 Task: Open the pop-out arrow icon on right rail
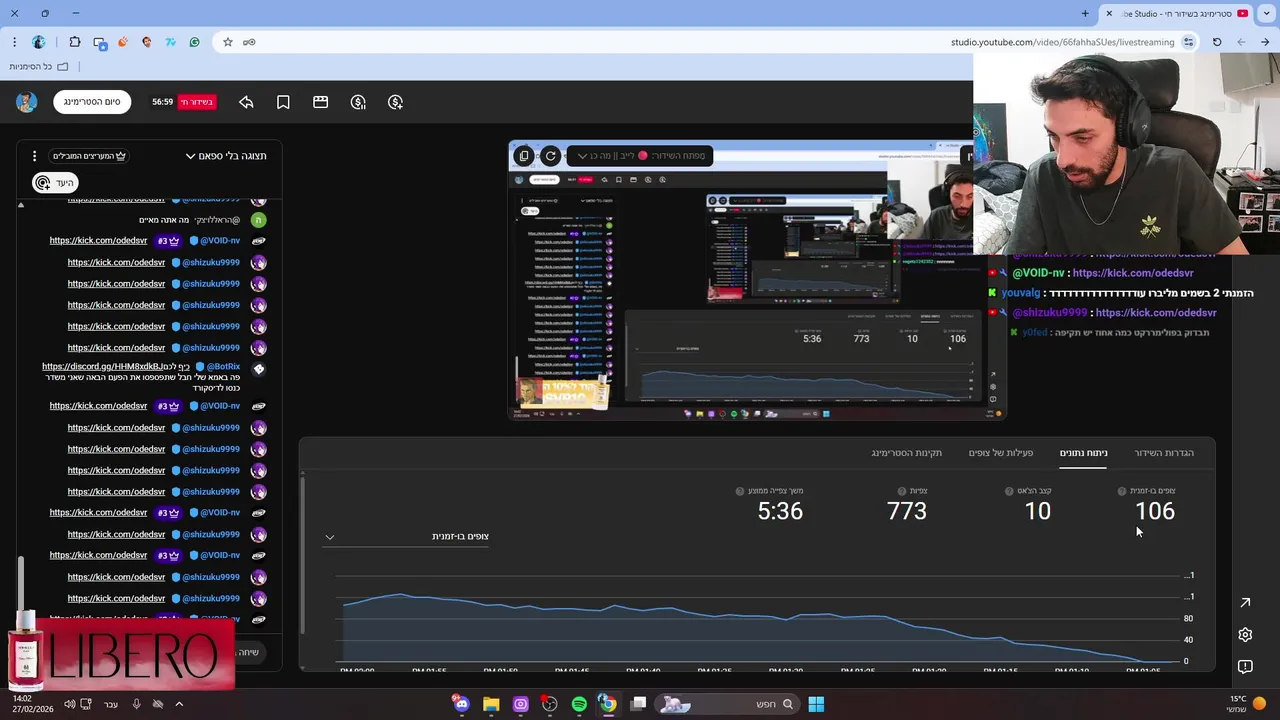[x=1245, y=602]
